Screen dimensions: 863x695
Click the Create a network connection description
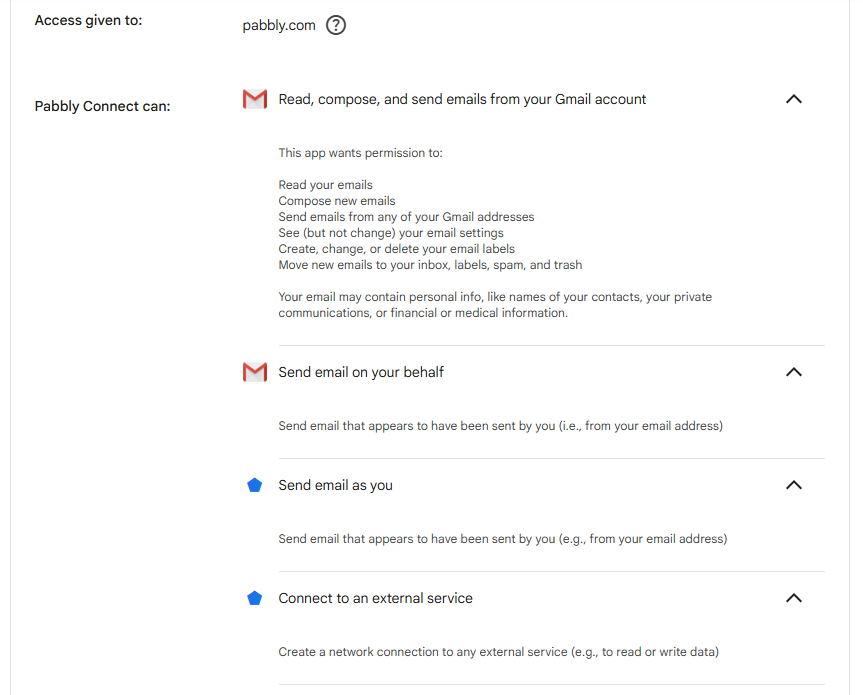click(499, 652)
